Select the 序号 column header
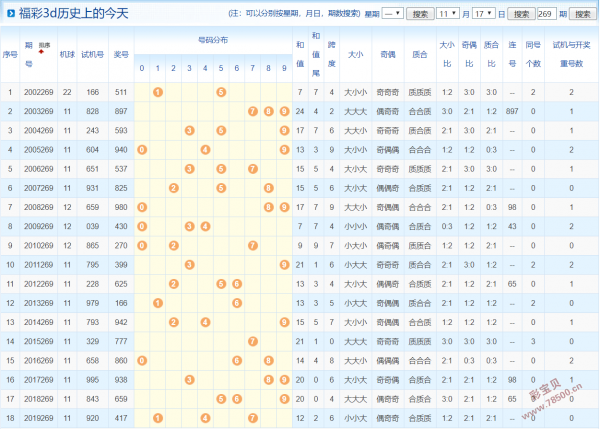 tap(10, 54)
